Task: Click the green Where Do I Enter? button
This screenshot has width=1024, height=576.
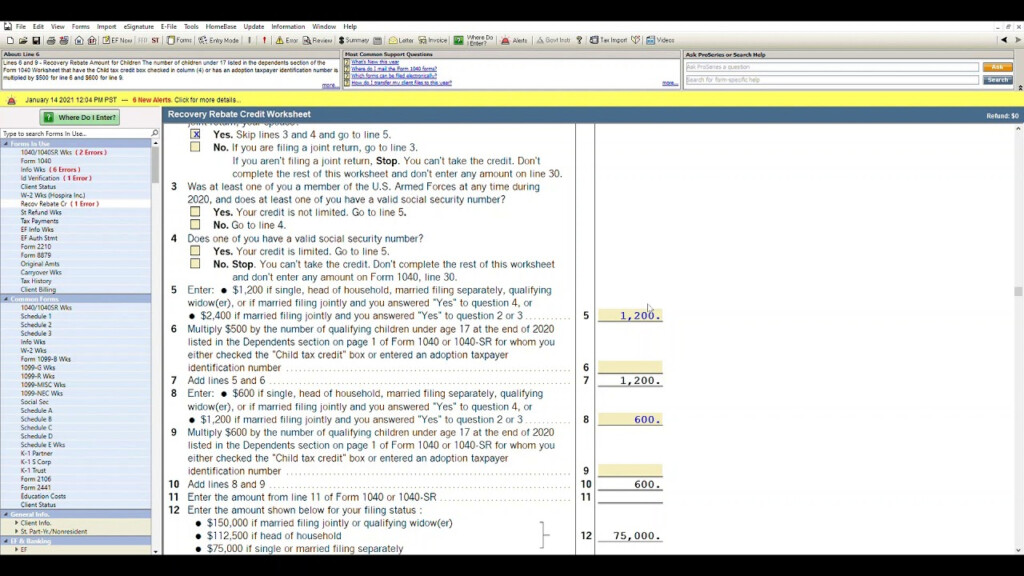Action: [80, 118]
